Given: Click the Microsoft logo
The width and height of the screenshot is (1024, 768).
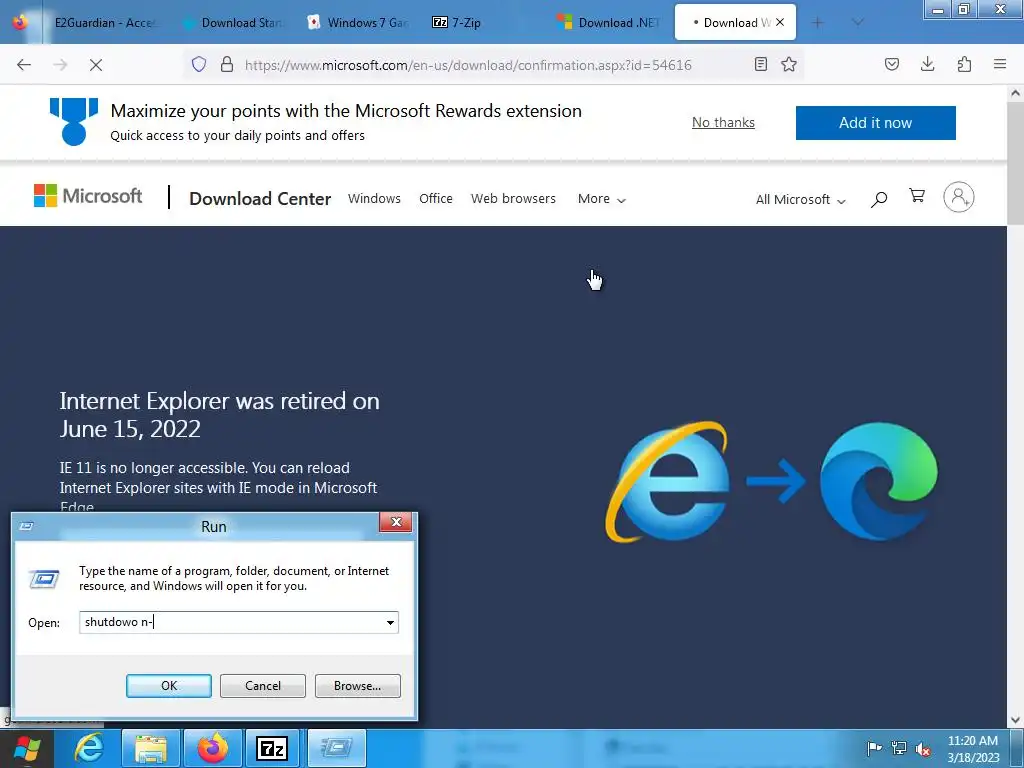Looking at the screenshot, I should [x=88, y=196].
